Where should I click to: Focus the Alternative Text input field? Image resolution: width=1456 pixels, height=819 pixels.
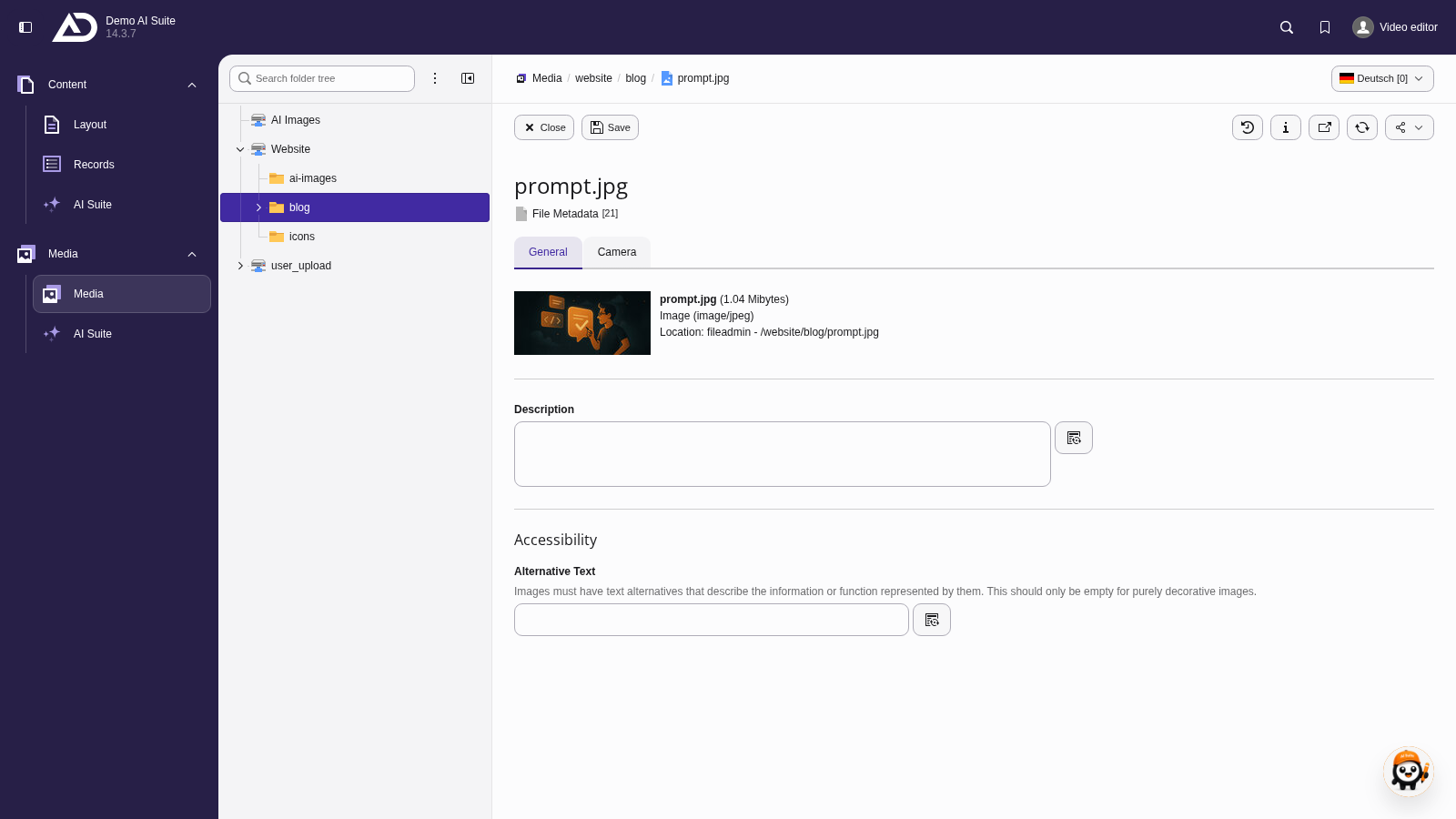click(712, 620)
